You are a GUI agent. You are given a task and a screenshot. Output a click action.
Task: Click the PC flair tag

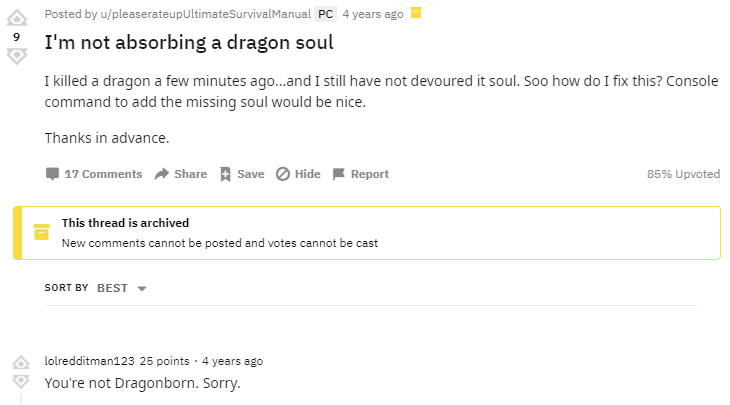click(325, 14)
